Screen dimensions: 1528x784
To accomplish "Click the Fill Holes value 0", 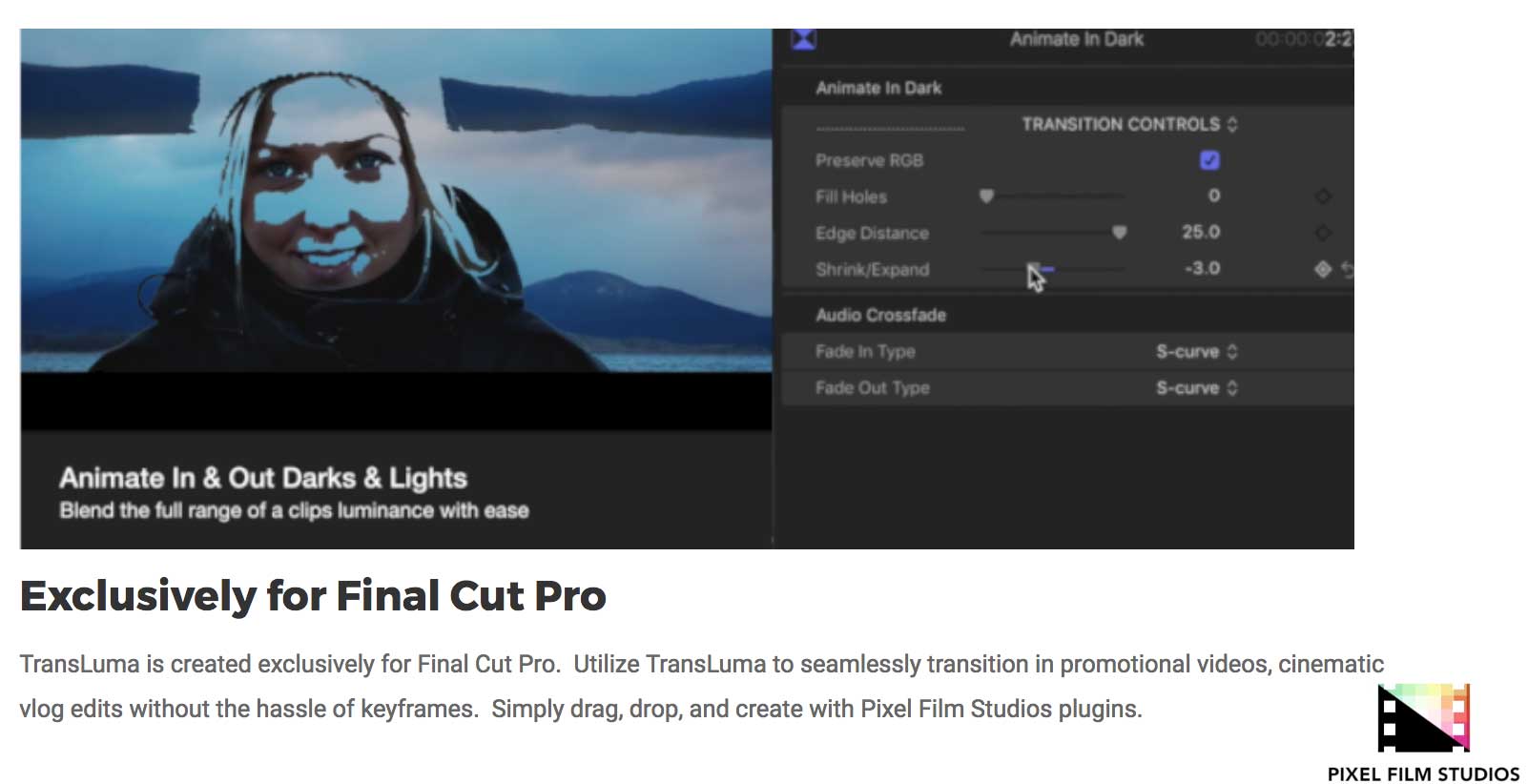I will (x=1213, y=196).
